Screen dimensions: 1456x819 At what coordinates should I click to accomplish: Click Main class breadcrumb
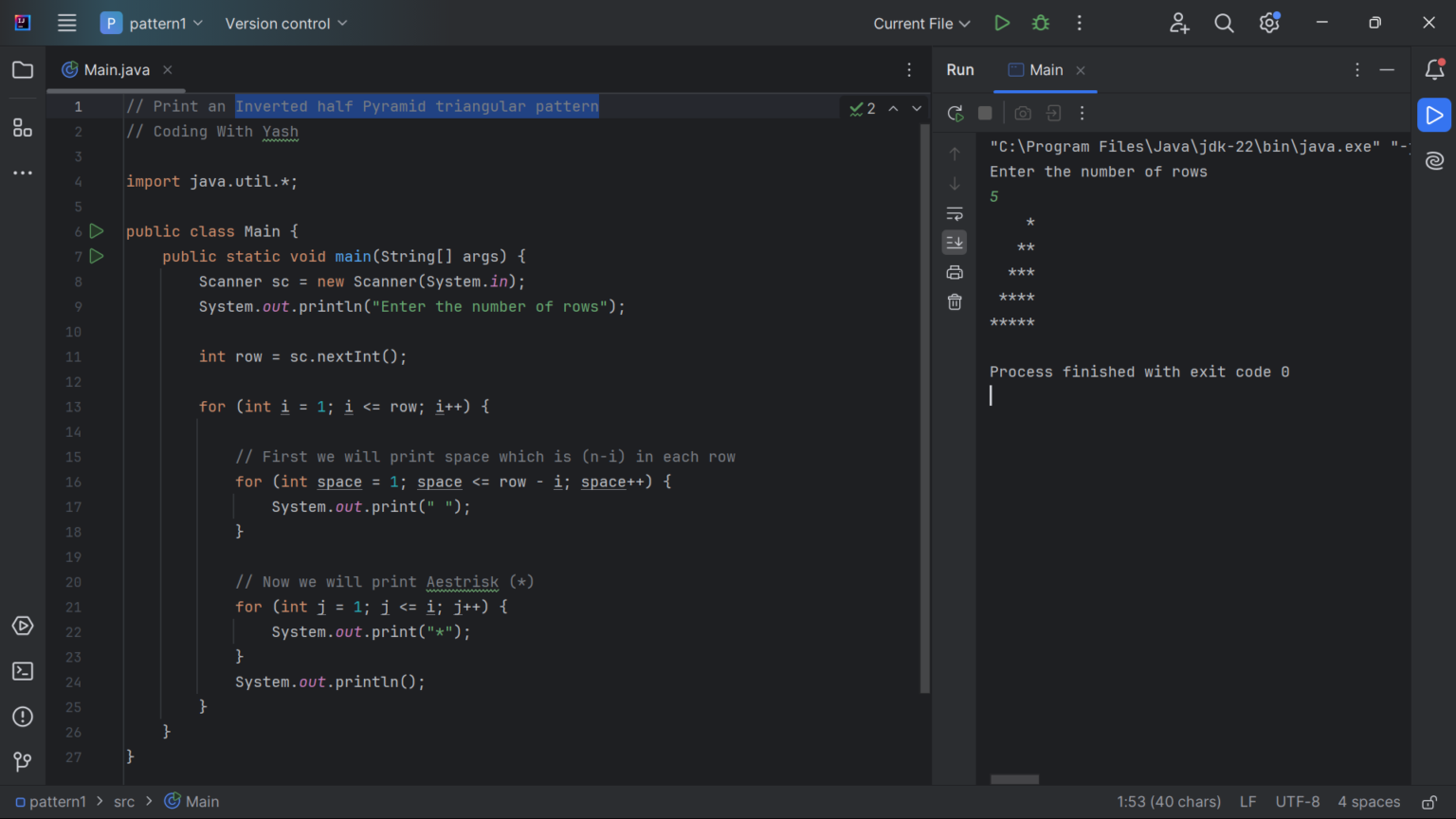(192, 802)
